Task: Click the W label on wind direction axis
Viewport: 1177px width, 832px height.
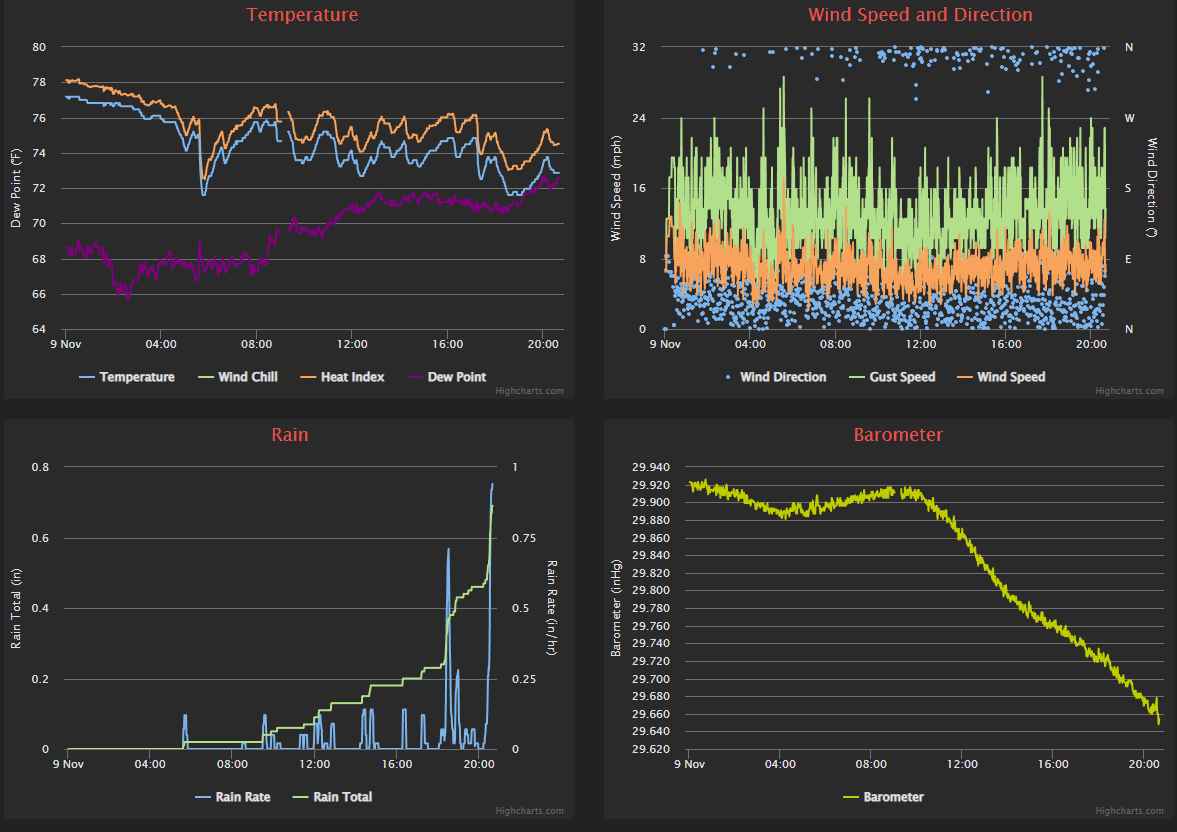Action: [x=1129, y=118]
